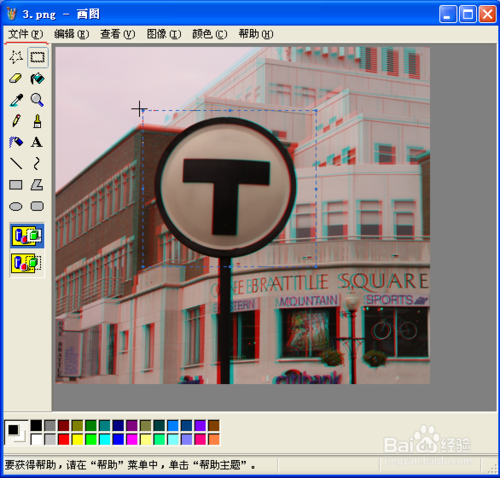The width and height of the screenshot is (500, 478).
Task: Select the Brush tool
Action: pos(37,121)
